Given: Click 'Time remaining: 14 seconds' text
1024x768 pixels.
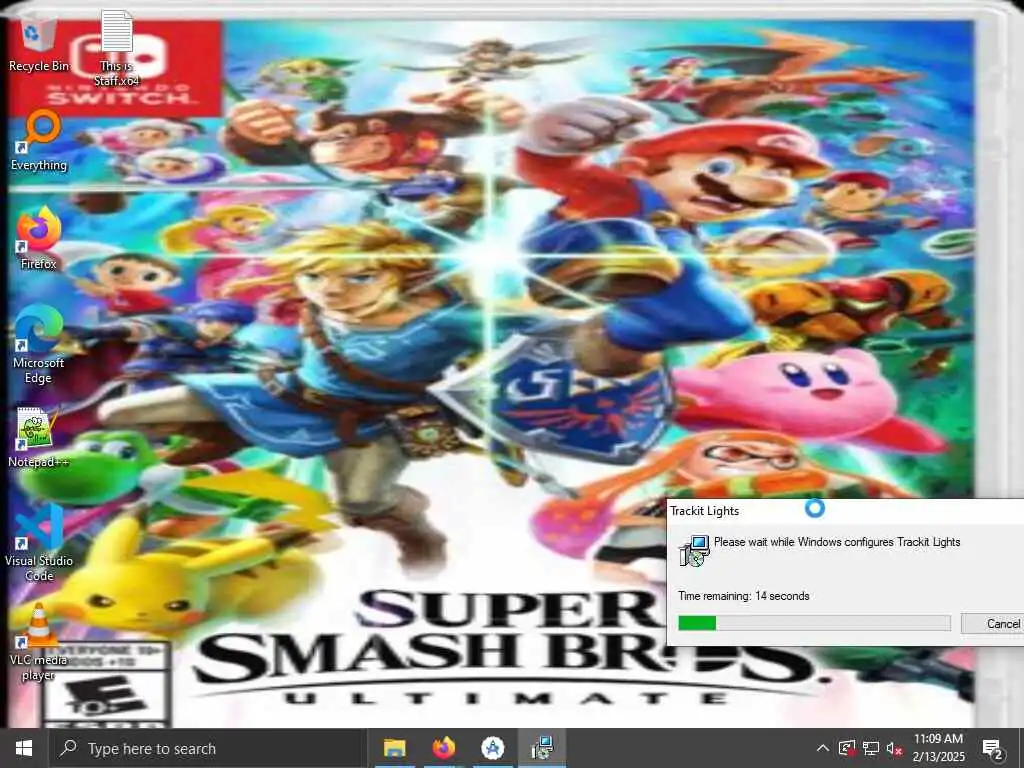Looking at the screenshot, I should point(744,596).
